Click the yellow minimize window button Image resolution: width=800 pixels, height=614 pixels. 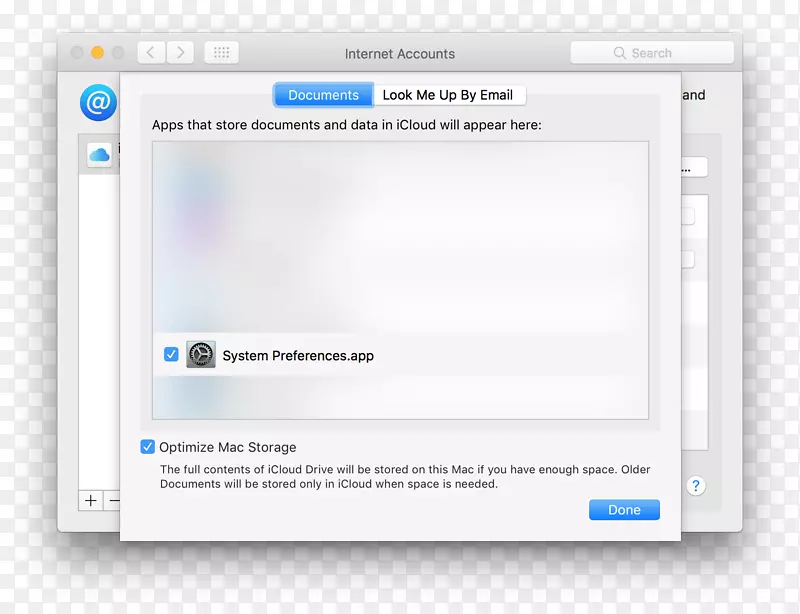click(98, 53)
